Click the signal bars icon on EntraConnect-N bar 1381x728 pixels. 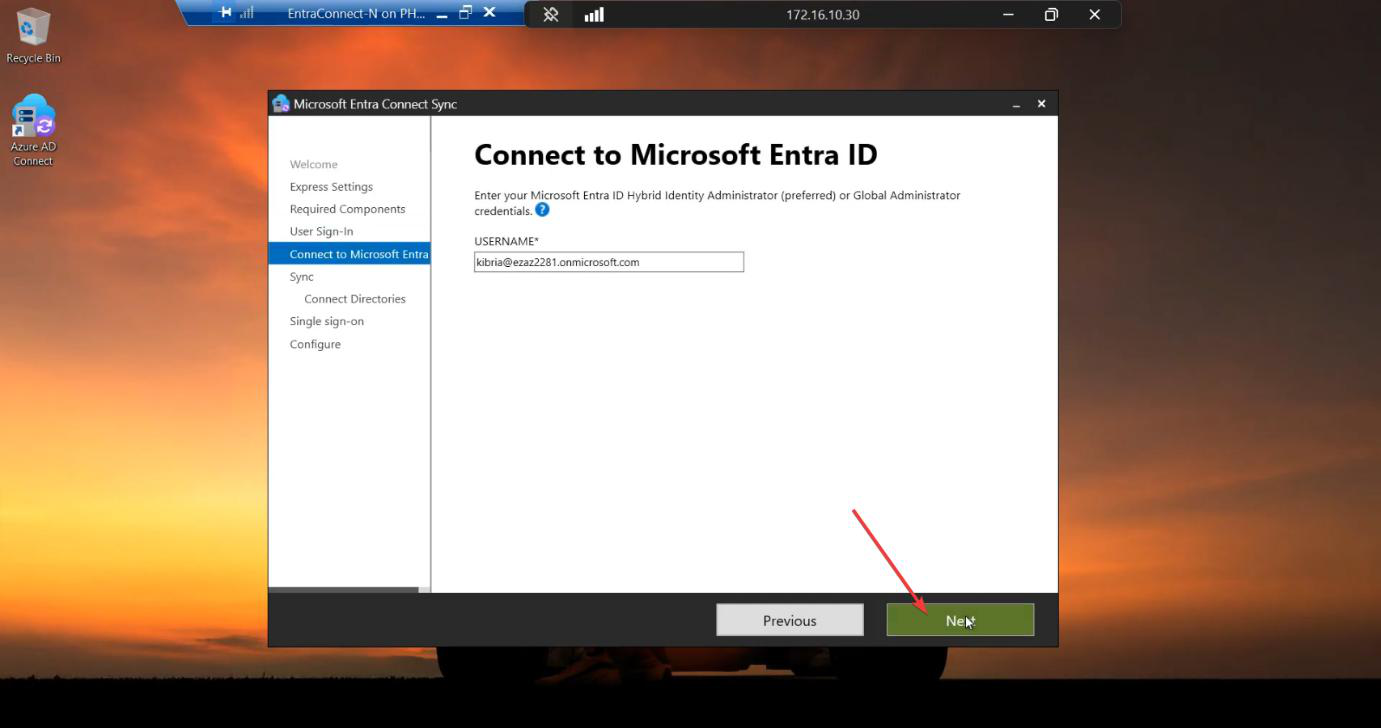[247, 13]
